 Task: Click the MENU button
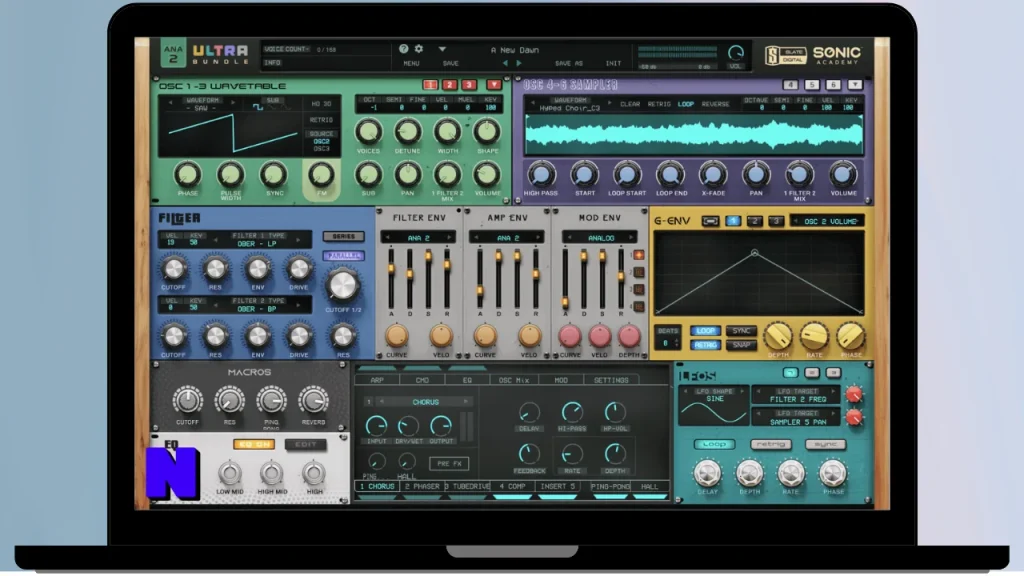coord(411,63)
